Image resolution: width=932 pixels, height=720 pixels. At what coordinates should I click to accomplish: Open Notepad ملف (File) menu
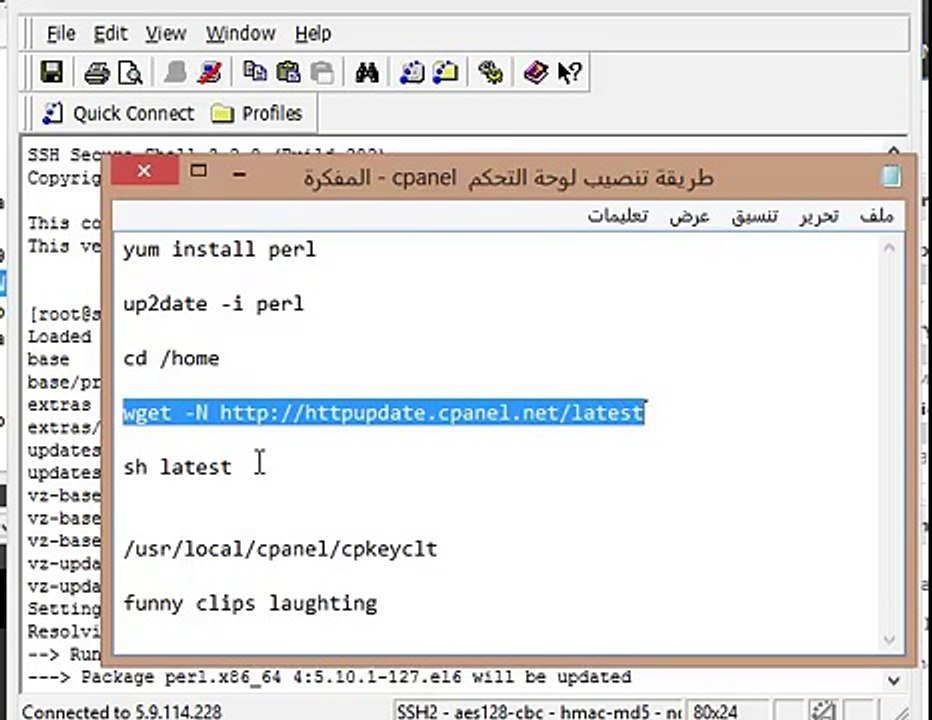877,215
